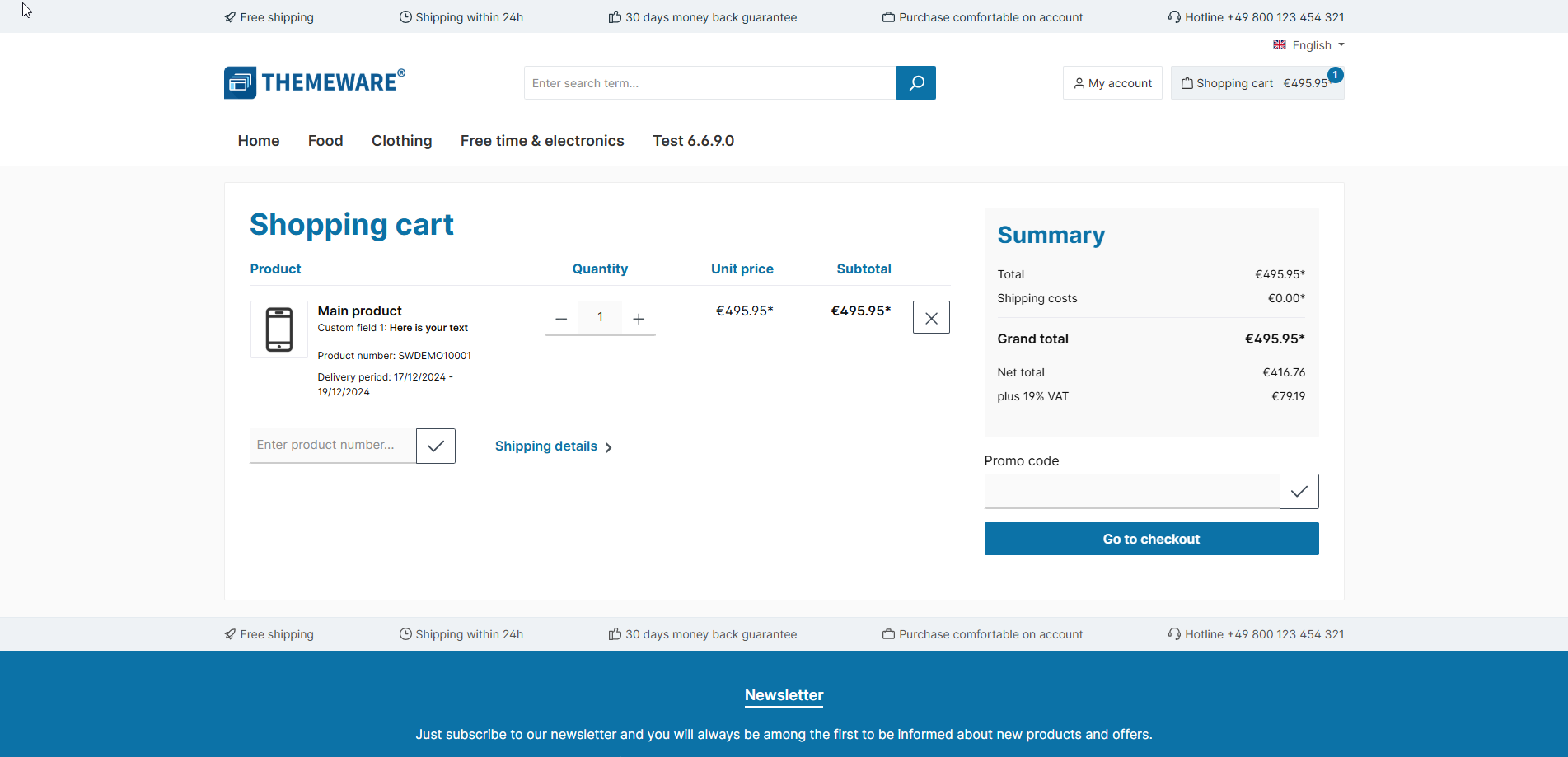The width and height of the screenshot is (1568, 757).
Task: Open the Main product link
Action: point(360,311)
